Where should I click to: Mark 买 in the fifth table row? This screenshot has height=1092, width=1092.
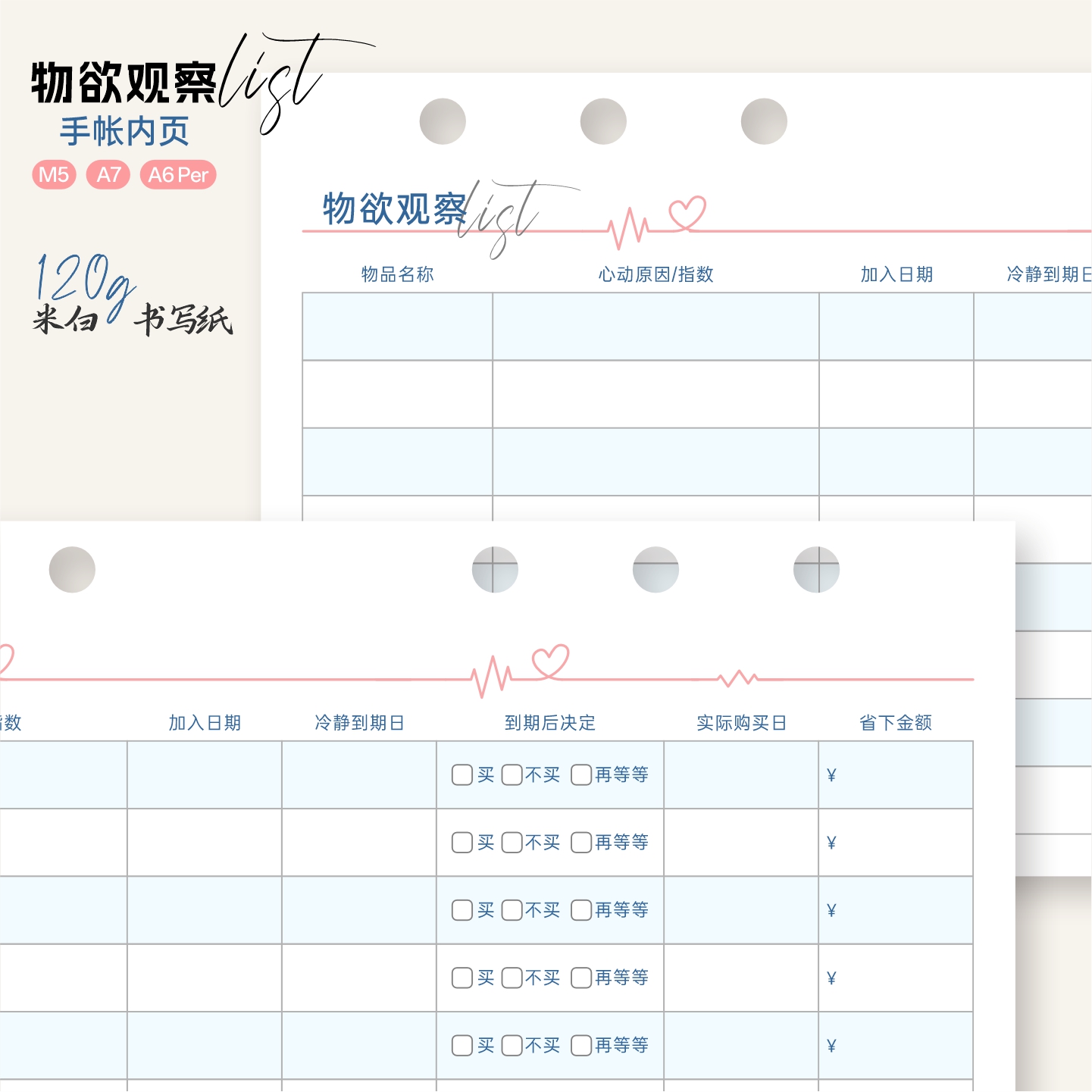click(x=462, y=1046)
